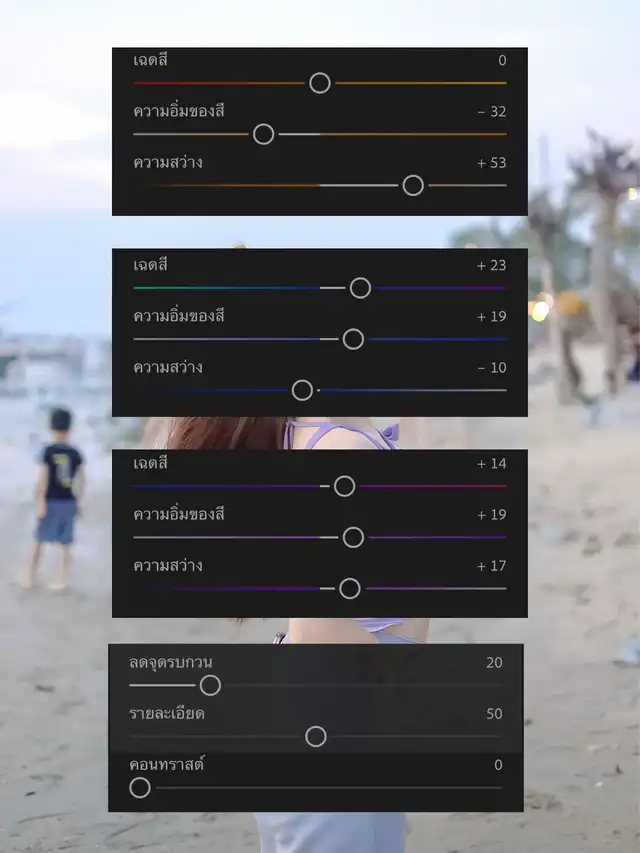Click the purple hue slider handle at +14
This screenshot has width=640, height=853.
click(x=344, y=486)
